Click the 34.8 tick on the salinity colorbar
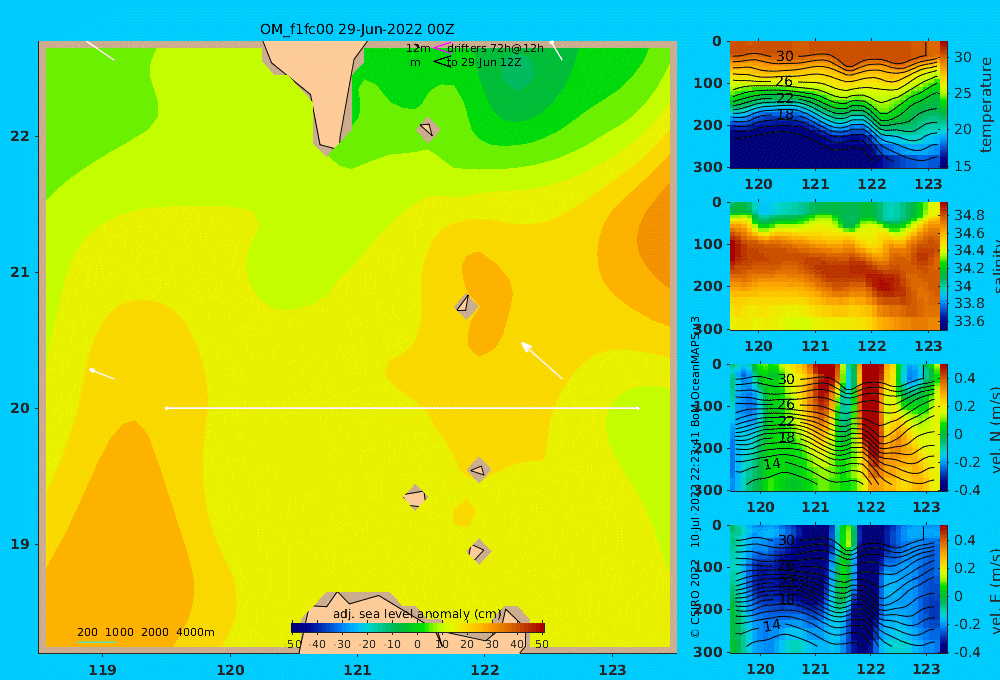Image resolution: width=1000 pixels, height=680 pixels. pos(969,215)
